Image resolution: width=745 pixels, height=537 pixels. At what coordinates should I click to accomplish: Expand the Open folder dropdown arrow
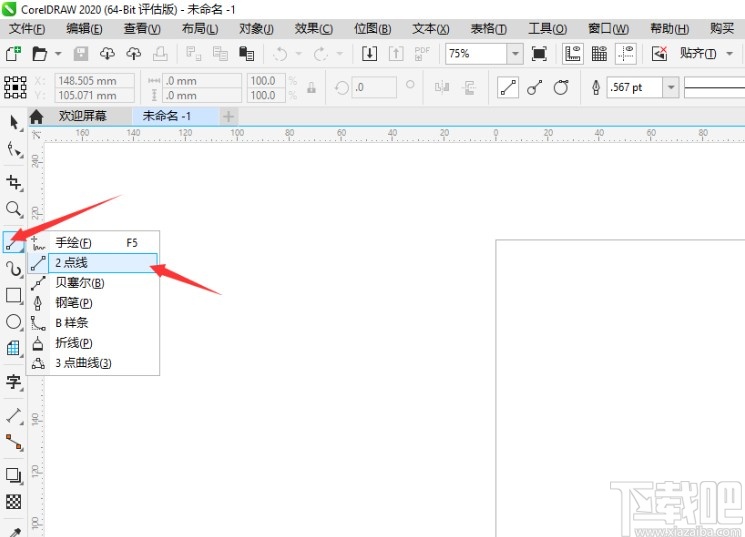pos(58,53)
